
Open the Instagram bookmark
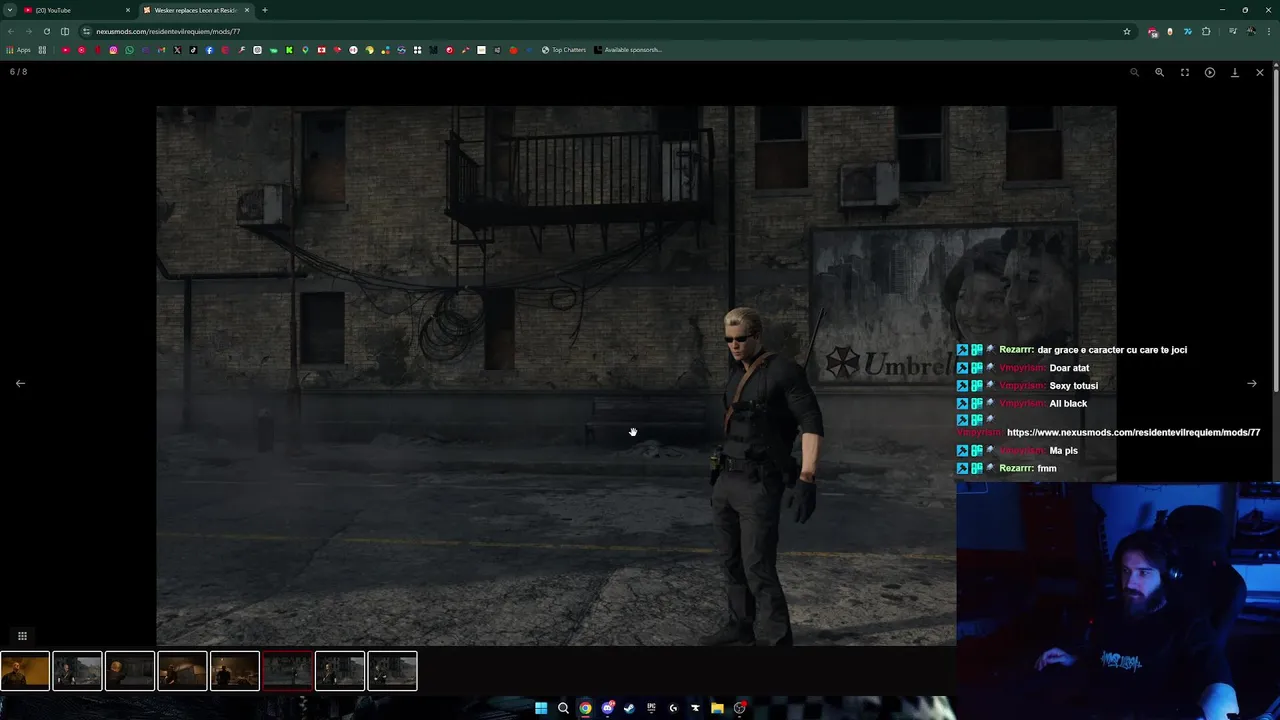[x=113, y=50]
